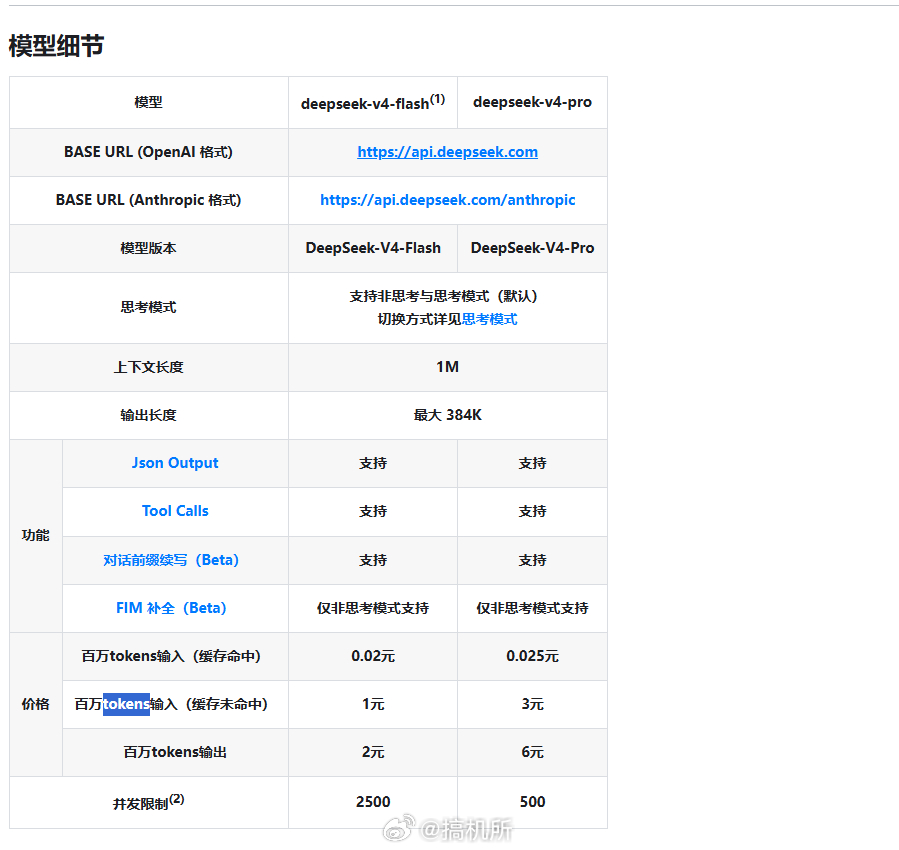Open the 对话前缀续写 (Beta) link
Image resolution: width=899 pixels, height=850 pixels.
click(x=171, y=560)
